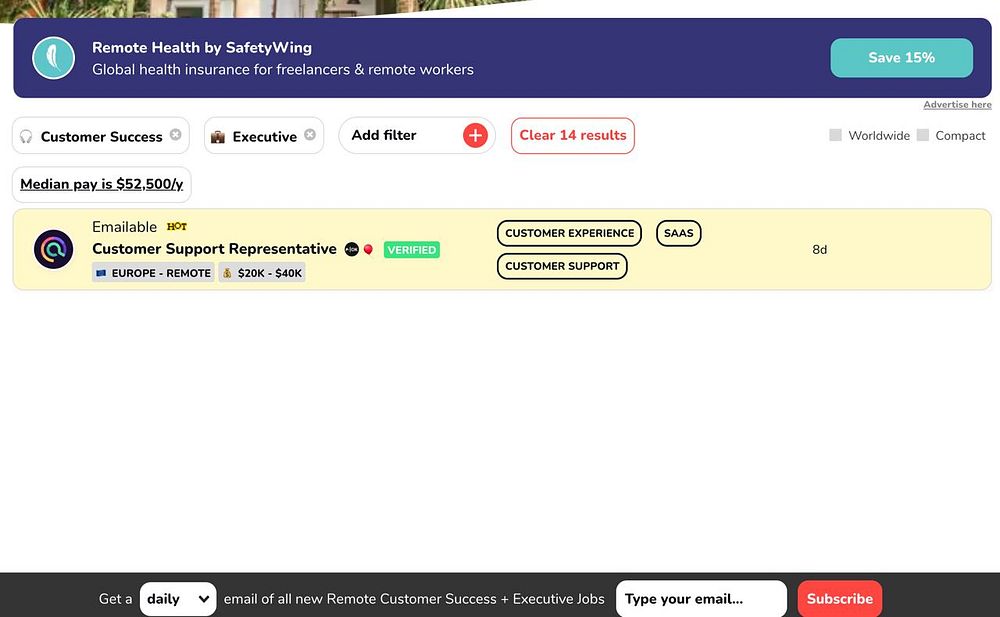Click the Clear 14 results button
Image resolution: width=1000 pixels, height=617 pixels.
click(573, 135)
